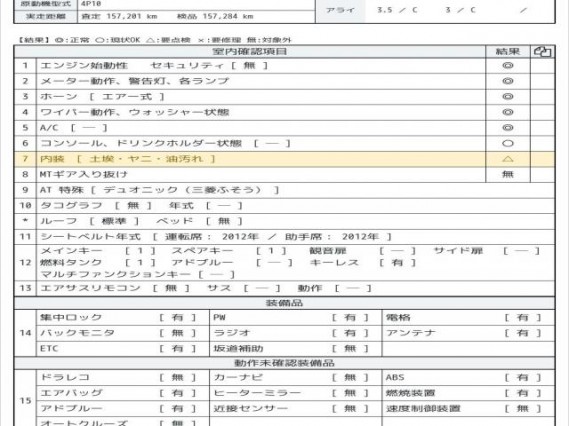569x426 pixels.
Task: Click the double-circle result for A/C
Action: (x=508, y=128)
